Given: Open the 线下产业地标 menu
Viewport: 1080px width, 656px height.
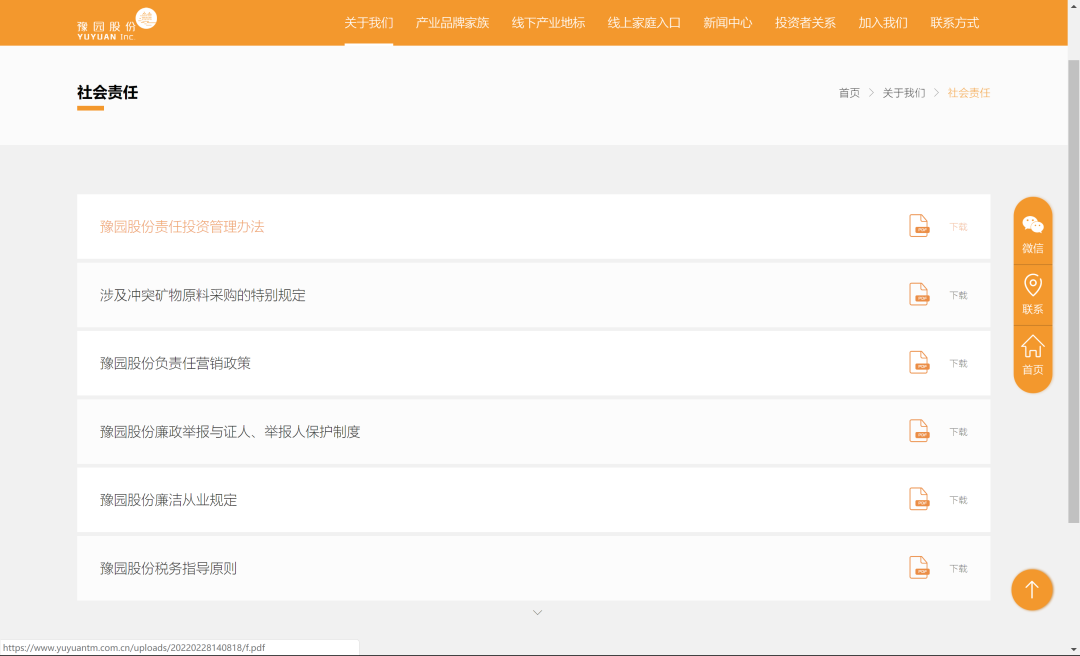Looking at the screenshot, I should 548,23.
